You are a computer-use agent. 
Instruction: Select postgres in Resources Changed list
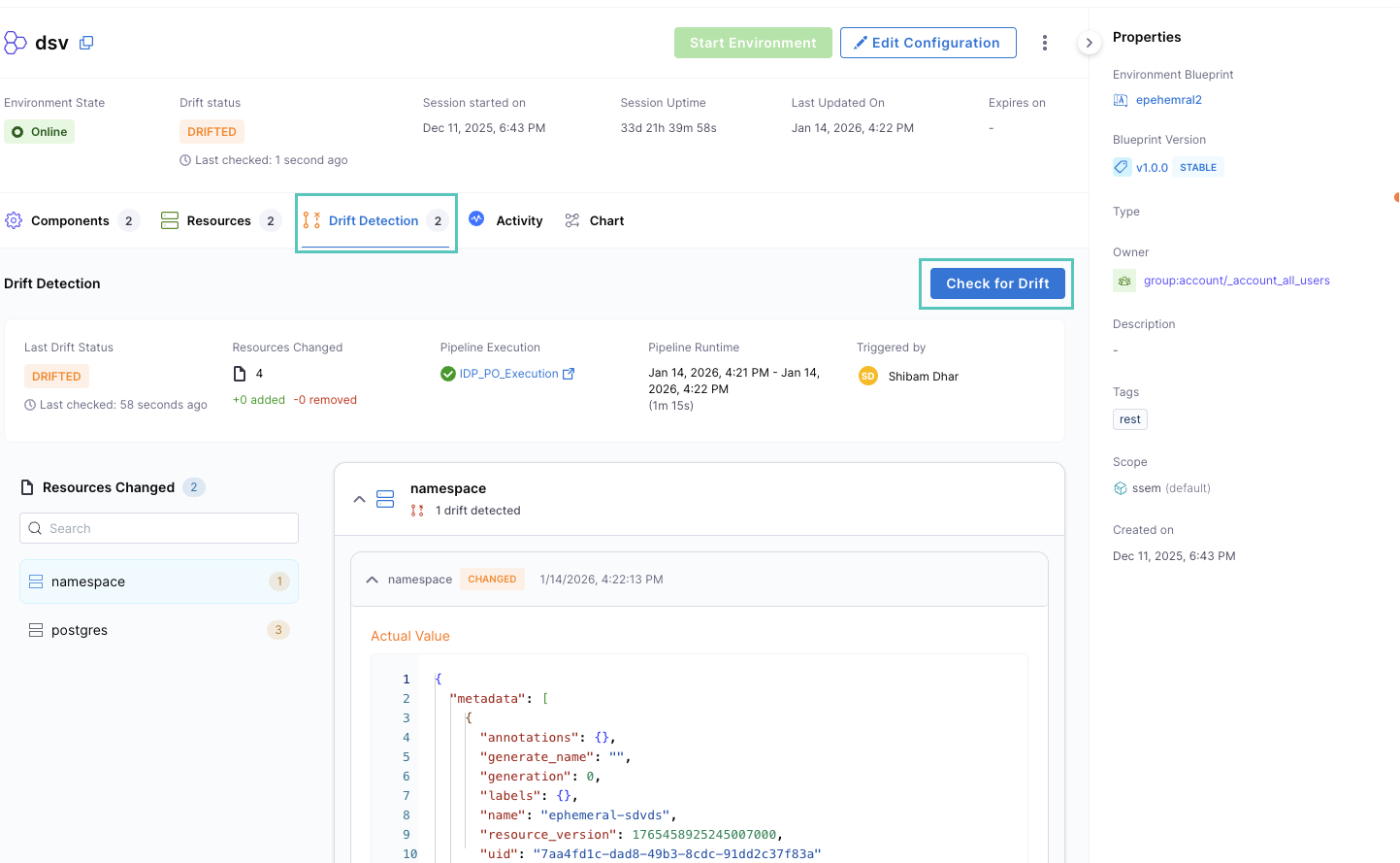pyautogui.click(x=80, y=630)
